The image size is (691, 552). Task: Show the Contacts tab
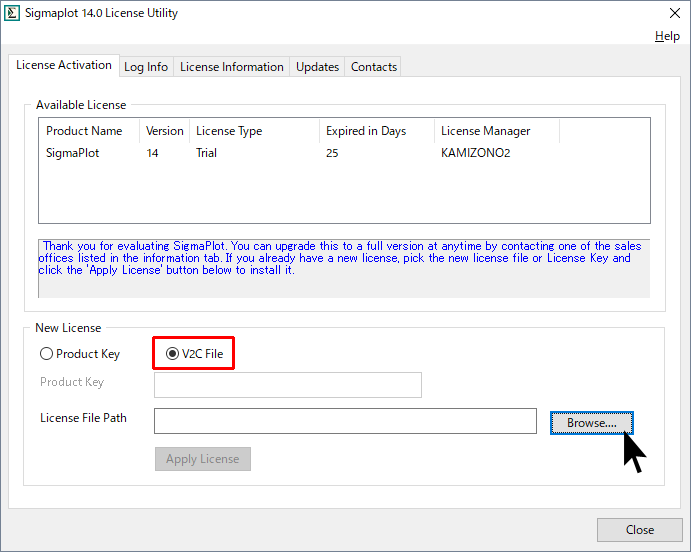[x=374, y=67]
